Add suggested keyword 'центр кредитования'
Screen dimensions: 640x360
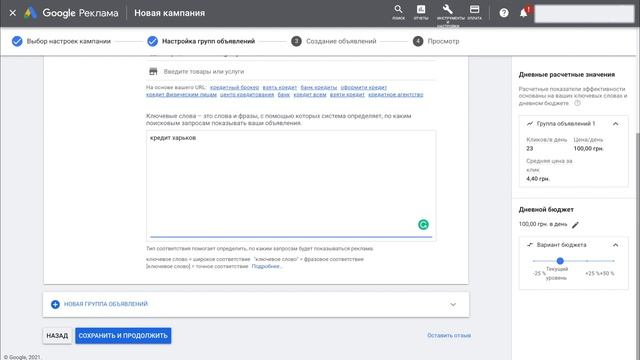[247, 94]
